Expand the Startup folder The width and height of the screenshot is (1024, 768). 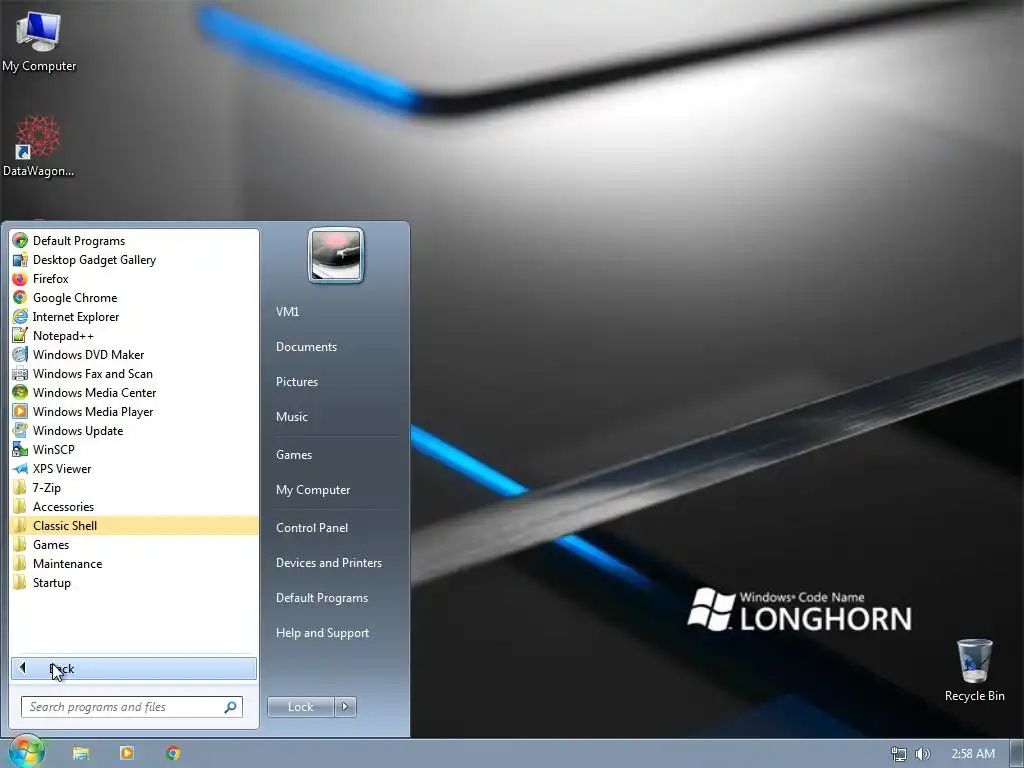(x=134, y=583)
